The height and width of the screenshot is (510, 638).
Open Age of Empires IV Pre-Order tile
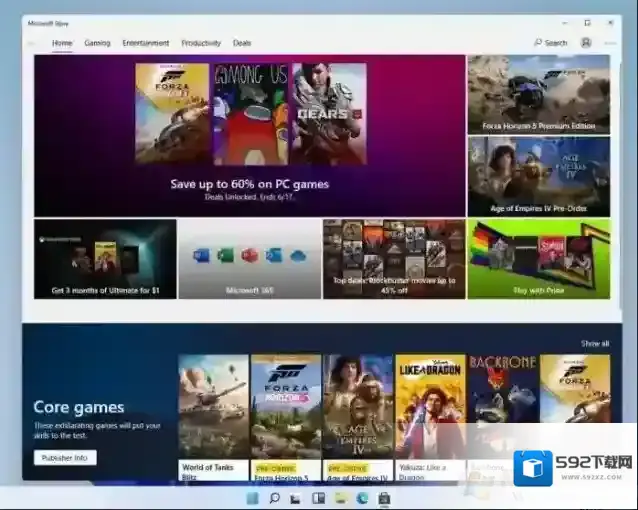coord(538,176)
